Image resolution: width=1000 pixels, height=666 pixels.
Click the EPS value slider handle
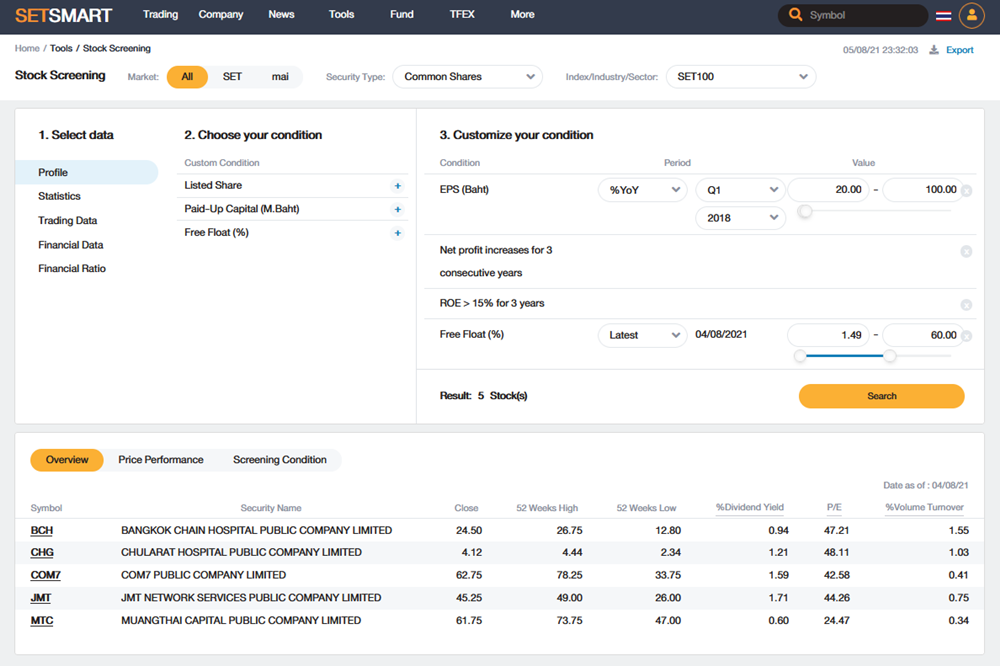coord(805,211)
